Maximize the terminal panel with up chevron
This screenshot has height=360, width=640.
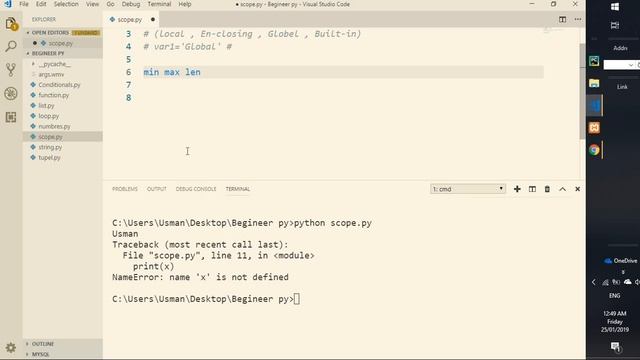pyautogui.click(x=562, y=189)
